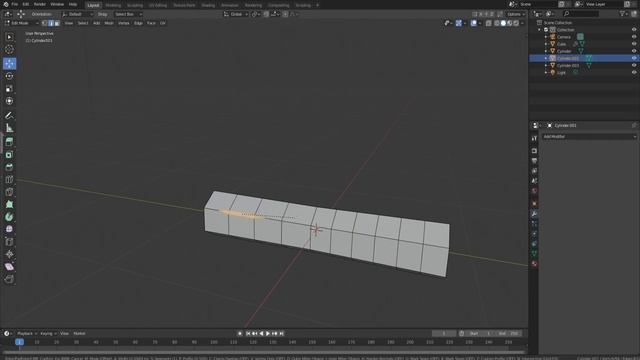Enable edge select mode
Viewport: 640px width, 360px height.
point(51,23)
